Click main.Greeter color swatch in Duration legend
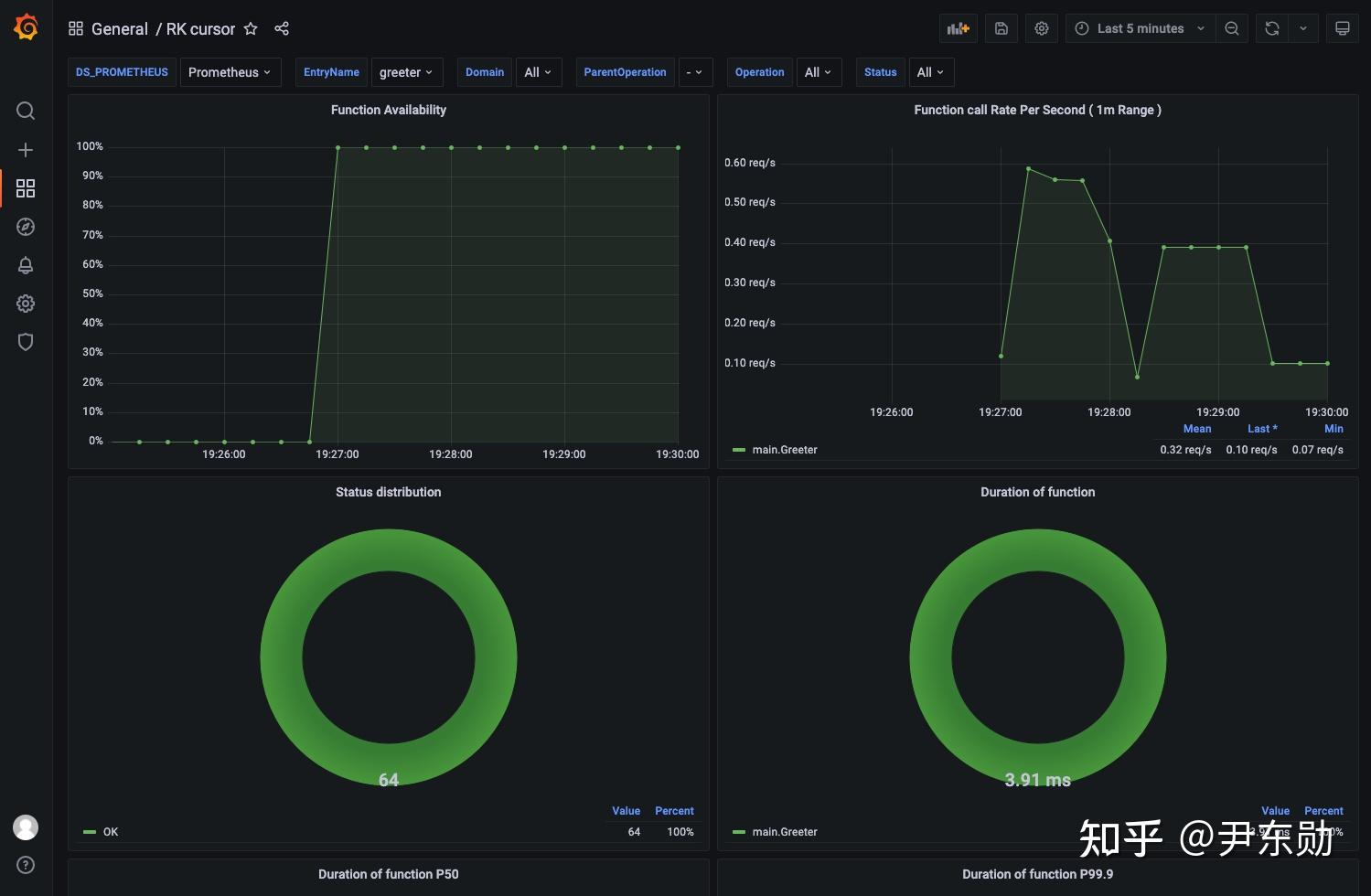Screen dimensions: 1371x896 point(739,832)
